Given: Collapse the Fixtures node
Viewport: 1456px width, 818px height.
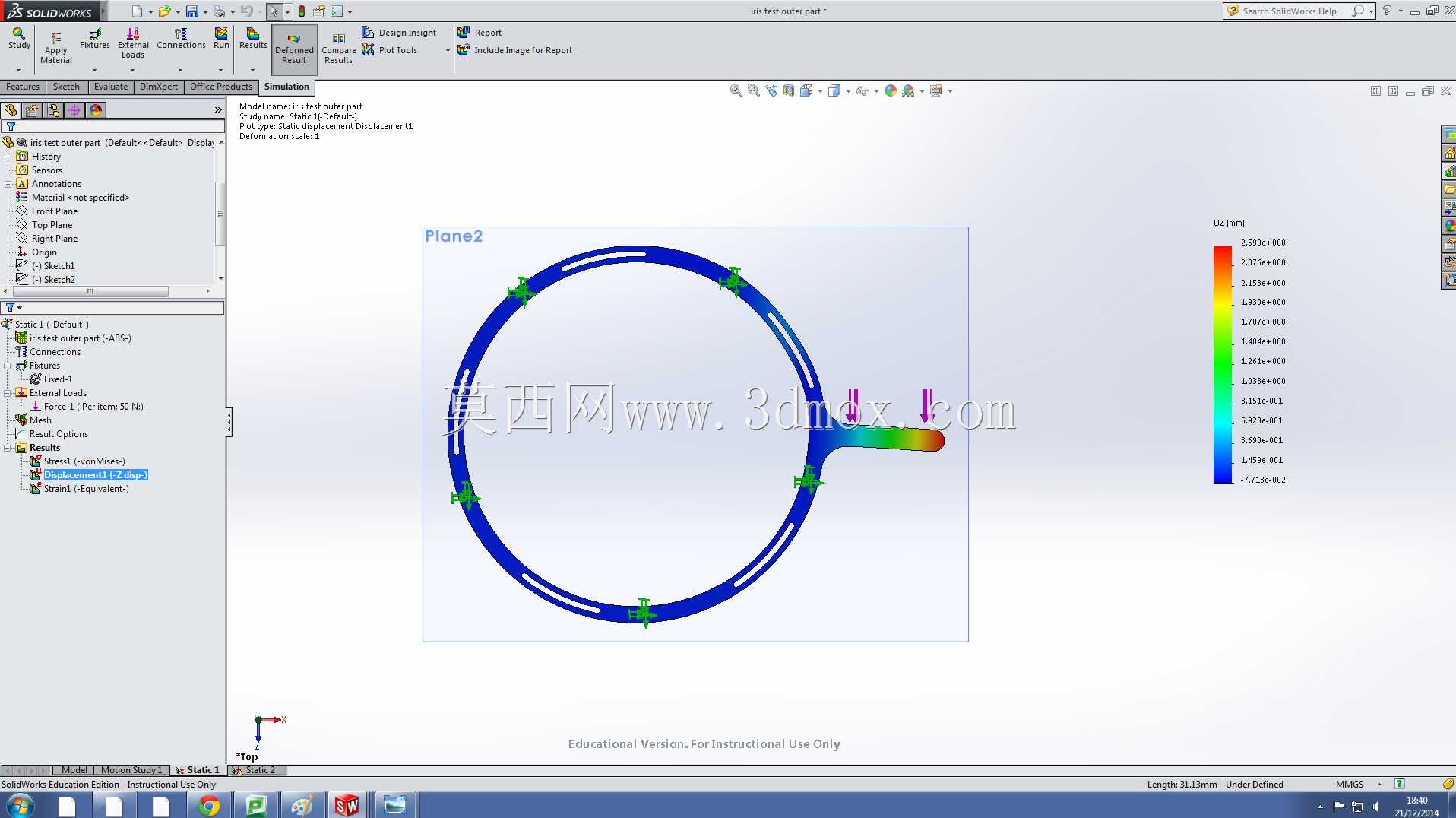Looking at the screenshot, I should click(x=8, y=366).
